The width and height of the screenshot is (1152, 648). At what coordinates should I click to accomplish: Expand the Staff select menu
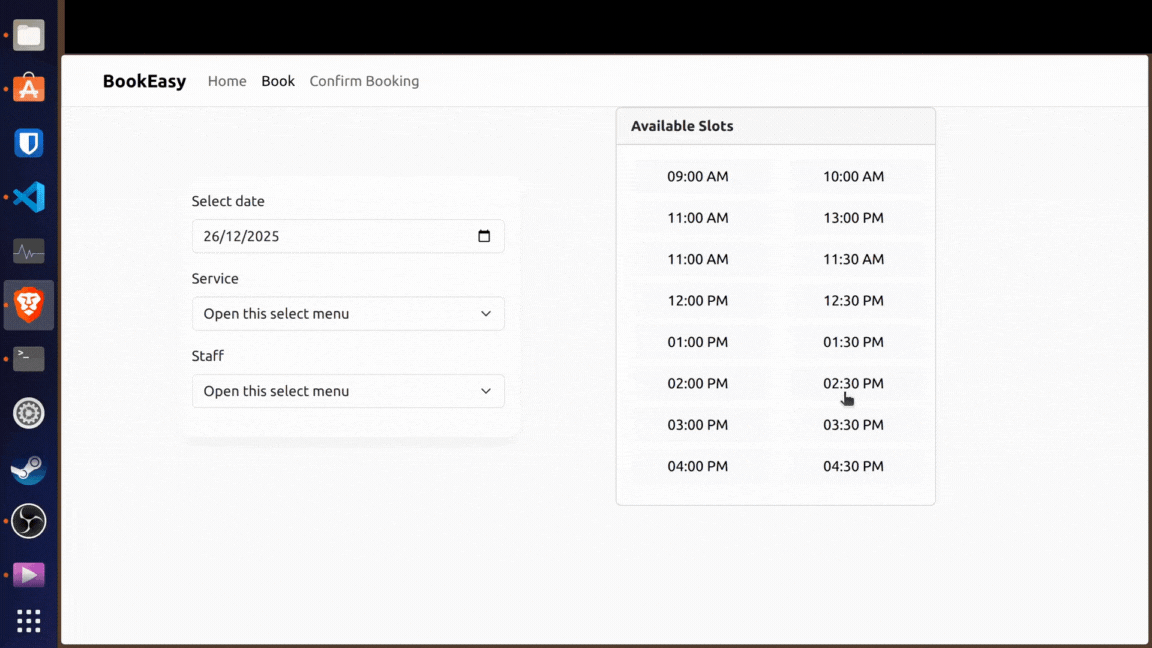tap(348, 391)
